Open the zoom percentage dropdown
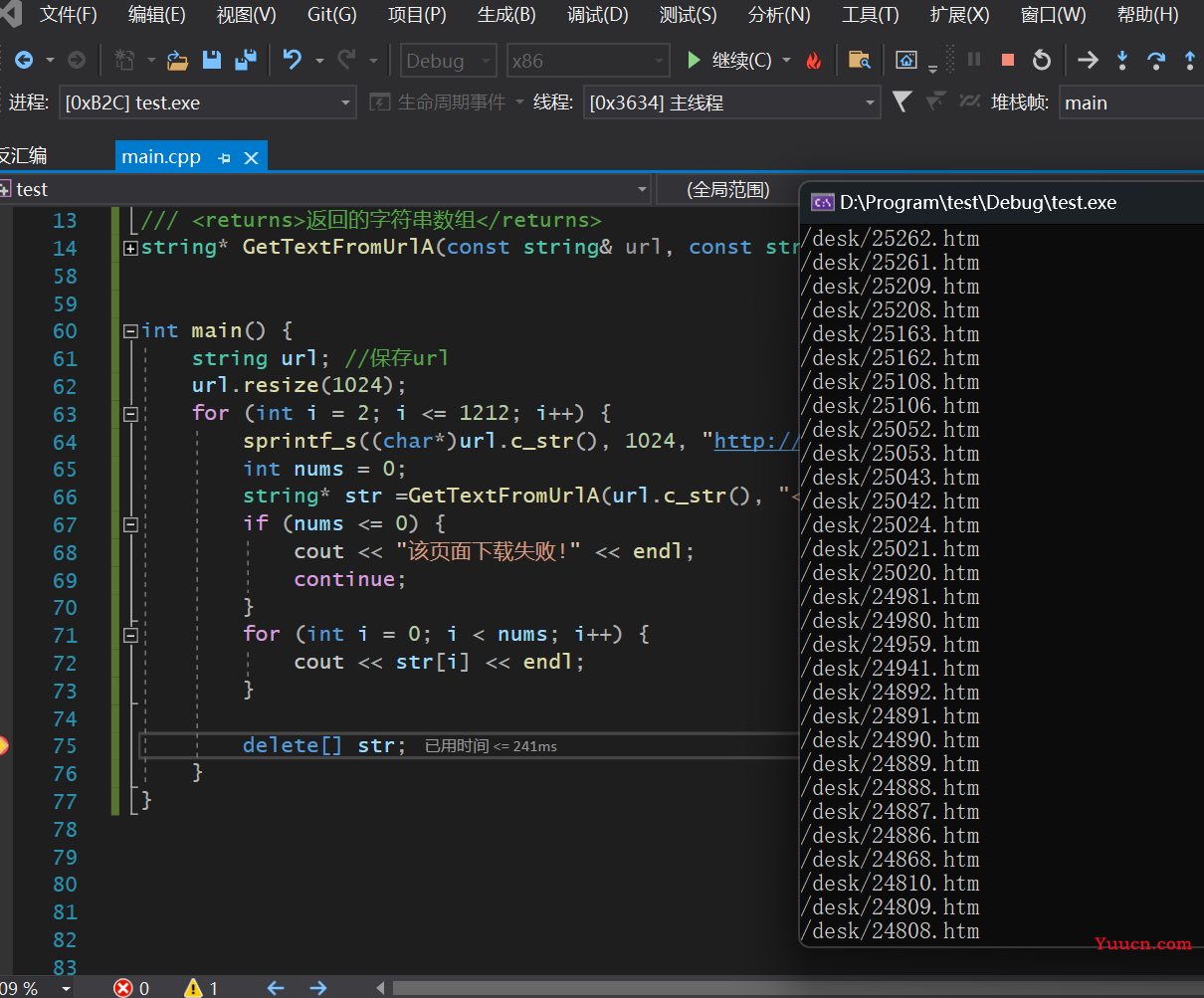 66,988
